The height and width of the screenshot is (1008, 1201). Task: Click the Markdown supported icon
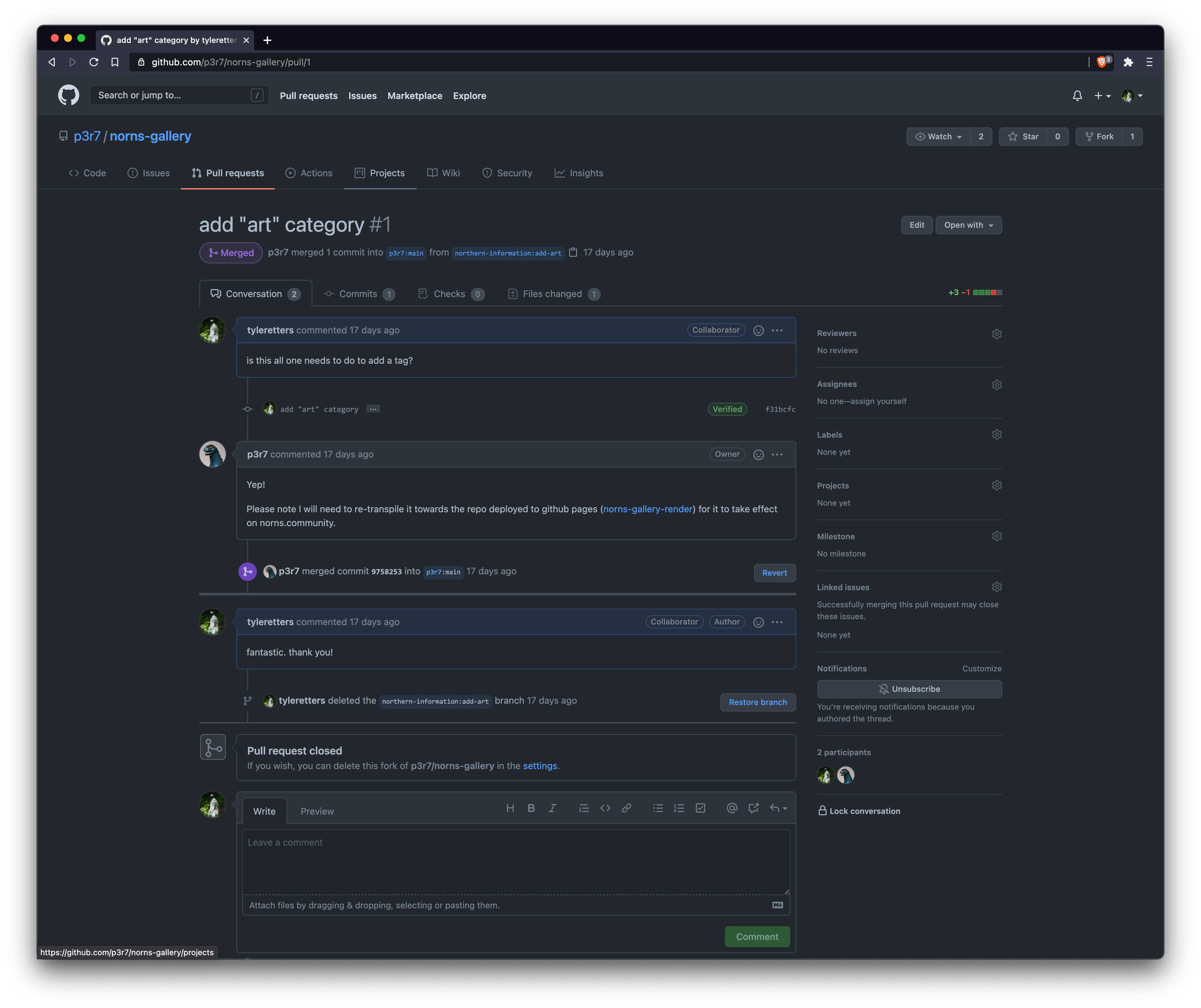(x=777, y=904)
